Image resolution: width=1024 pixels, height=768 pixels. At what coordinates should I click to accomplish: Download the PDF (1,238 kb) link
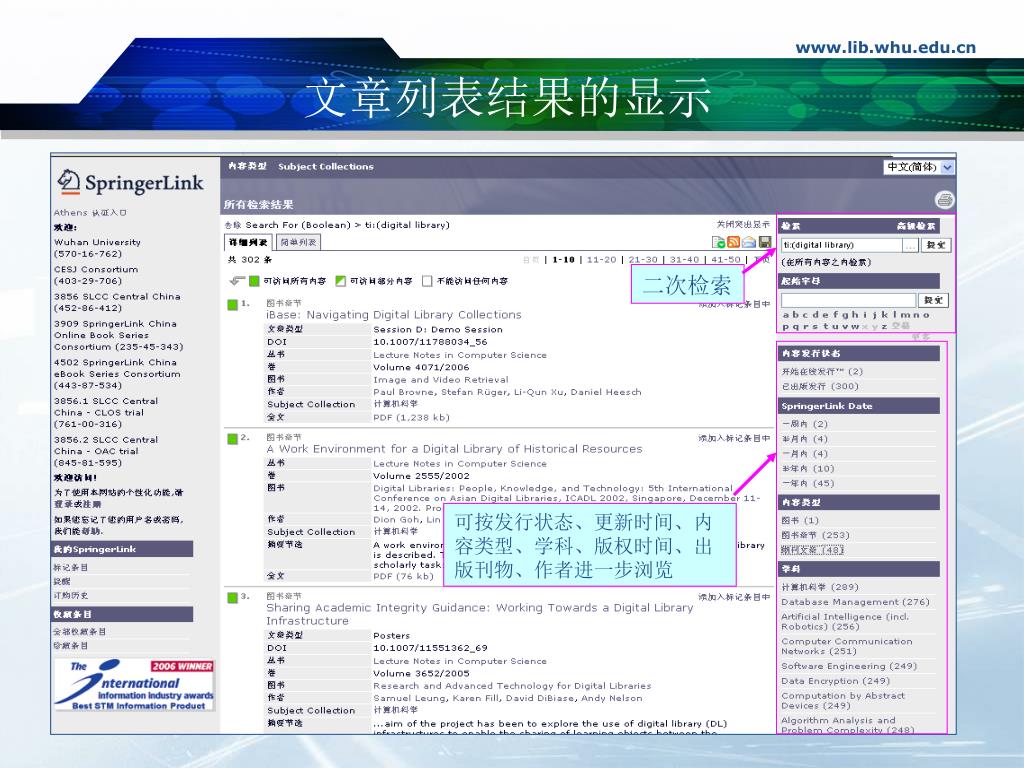click(411, 417)
